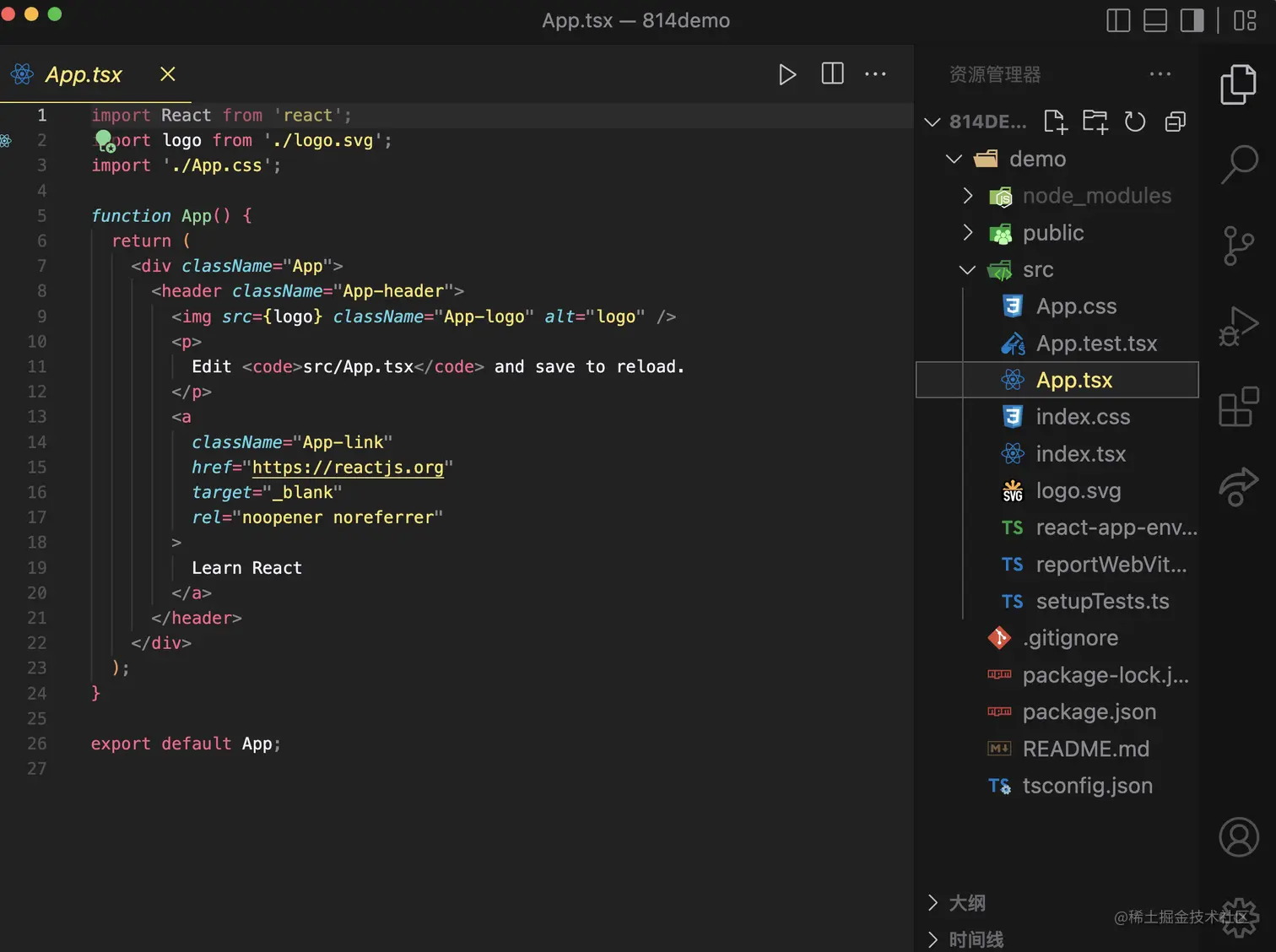Open the Accounts menu
Screen dimensions: 1276x952
[x=1238, y=837]
